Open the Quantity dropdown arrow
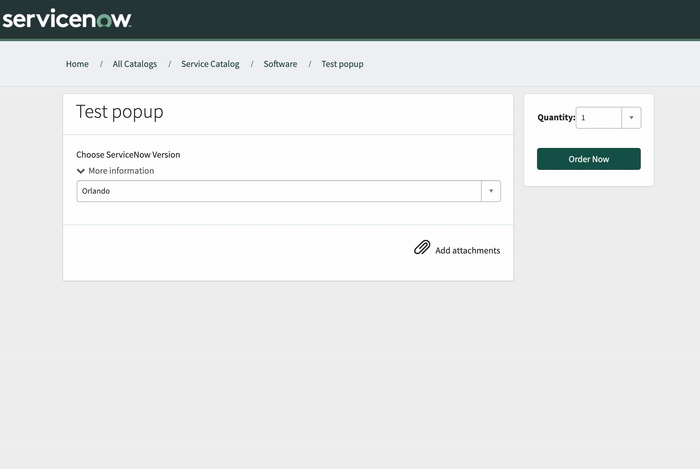Screen dimensions: 700x469 (x=631, y=118)
